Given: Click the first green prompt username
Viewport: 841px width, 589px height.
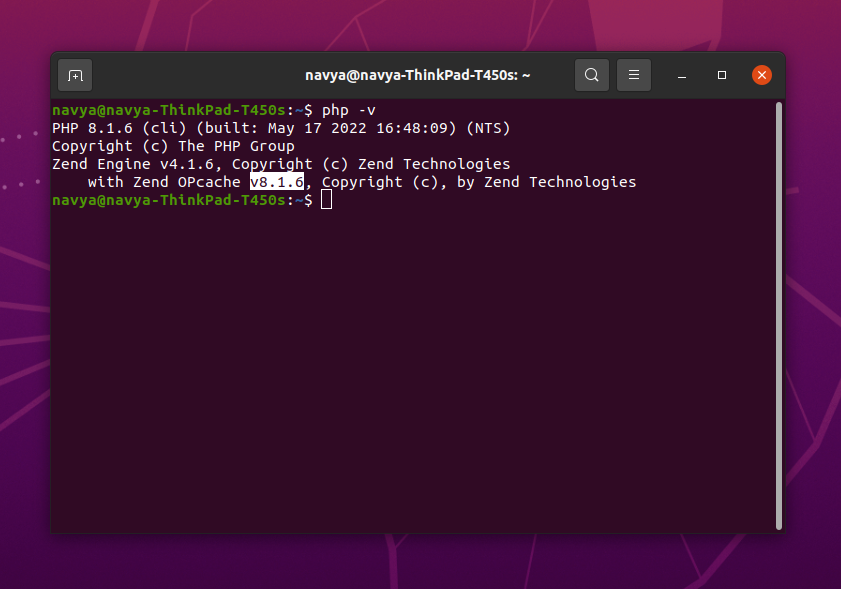Looking at the screenshot, I should click(169, 111).
